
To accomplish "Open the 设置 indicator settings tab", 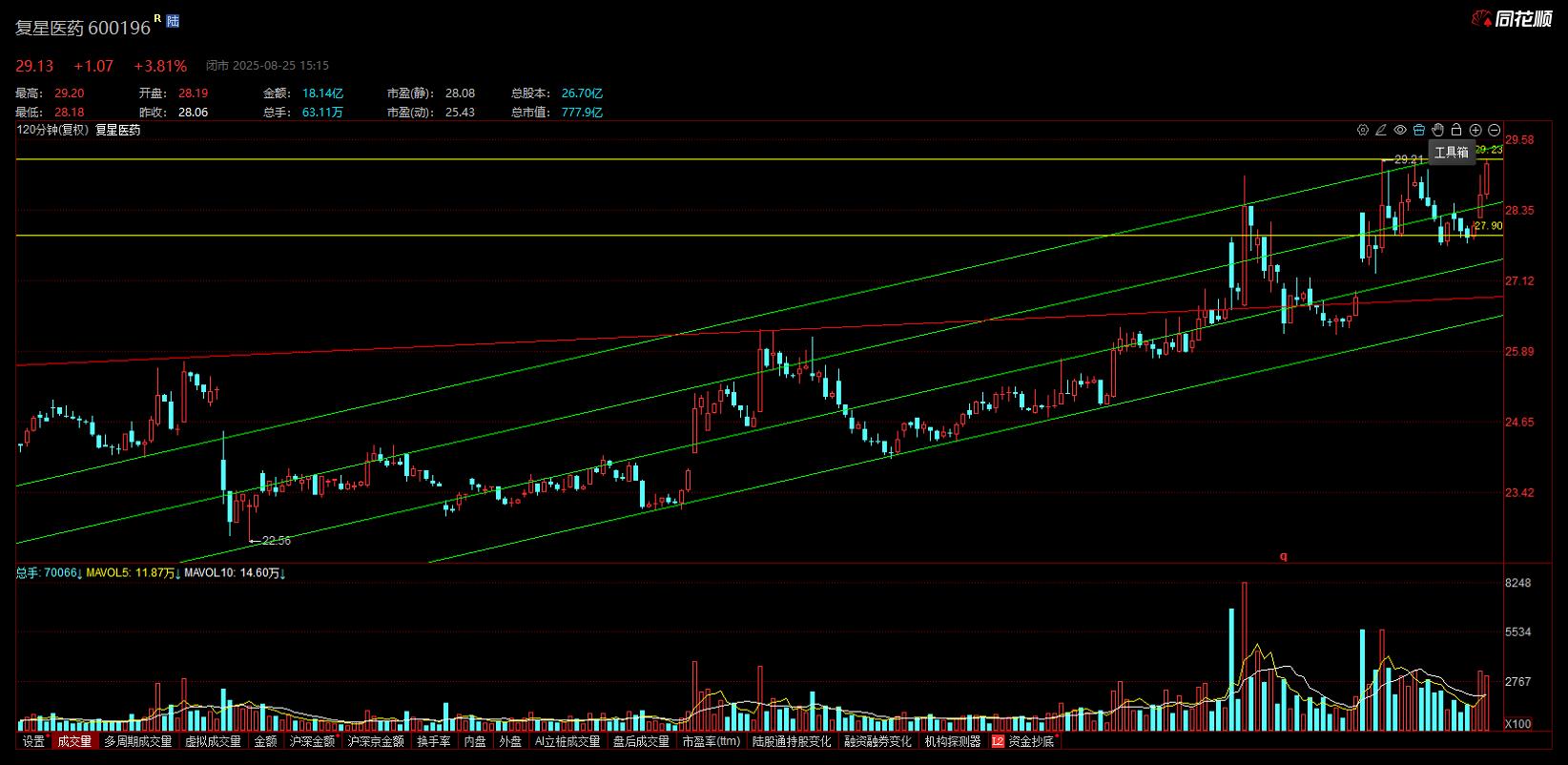I will coord(34,741).
